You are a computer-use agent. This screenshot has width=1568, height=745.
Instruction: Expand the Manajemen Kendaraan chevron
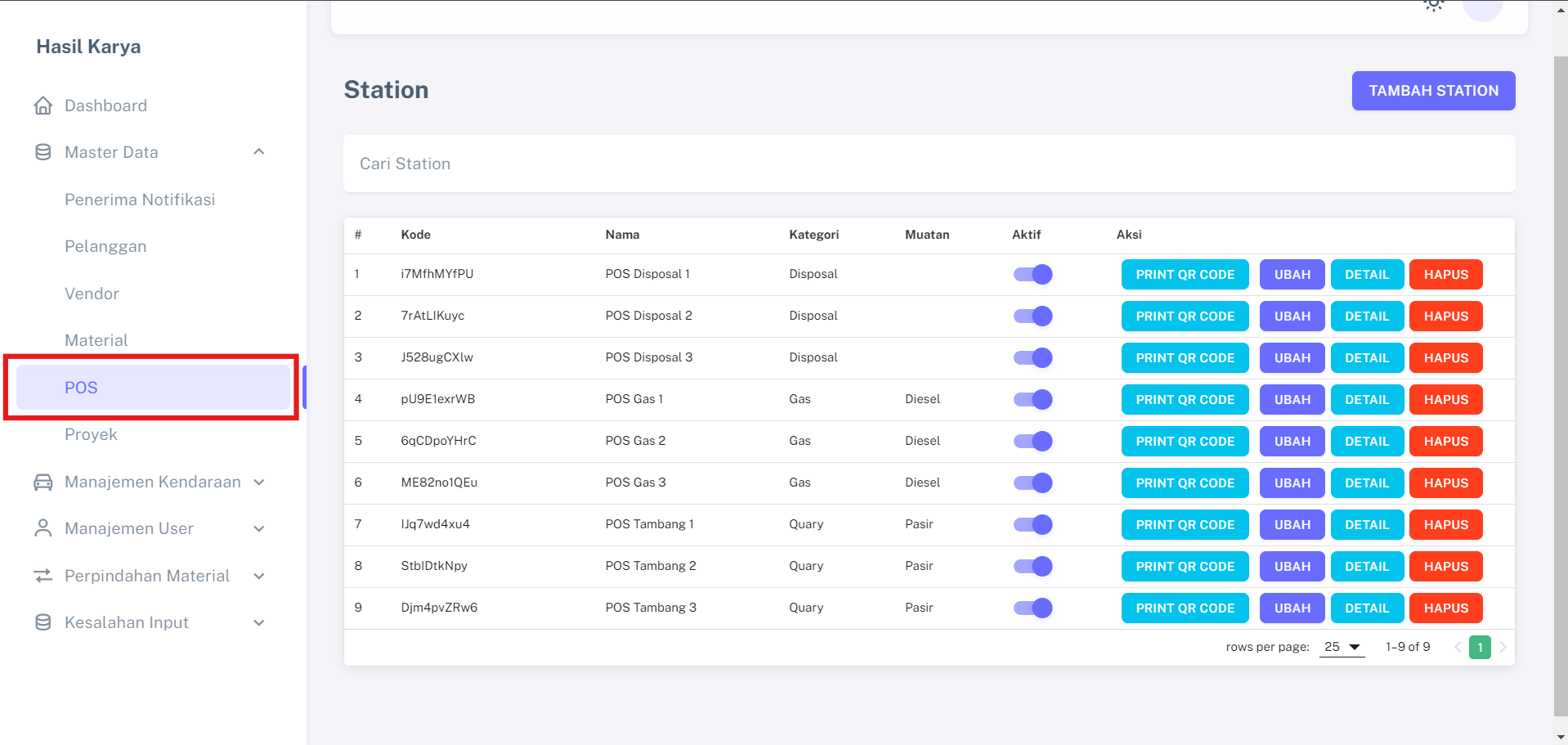click(x=259, y=482)
